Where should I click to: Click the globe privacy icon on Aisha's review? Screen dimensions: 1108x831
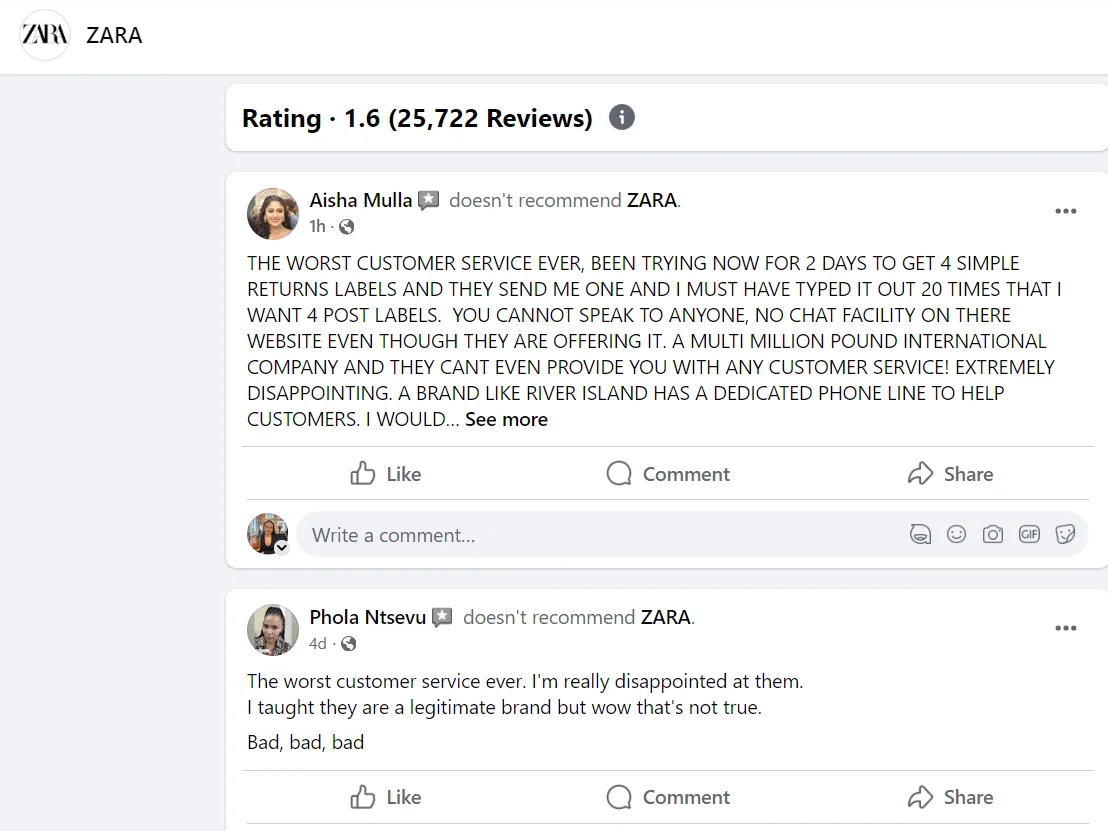pyautogui.click(x=345, y=227)
